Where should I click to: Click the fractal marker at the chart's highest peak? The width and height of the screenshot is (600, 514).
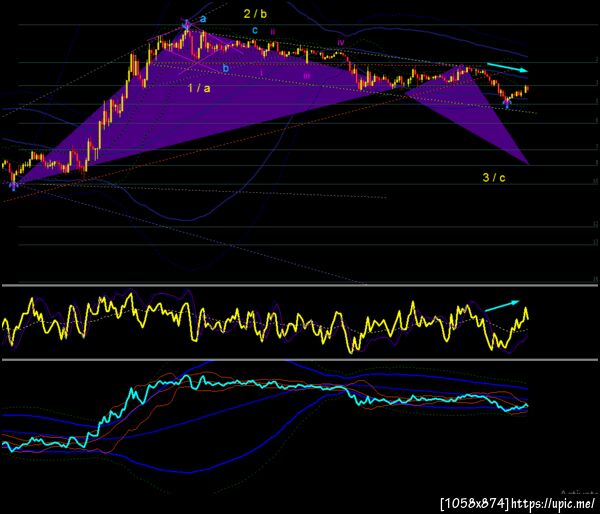click(186, 25)
